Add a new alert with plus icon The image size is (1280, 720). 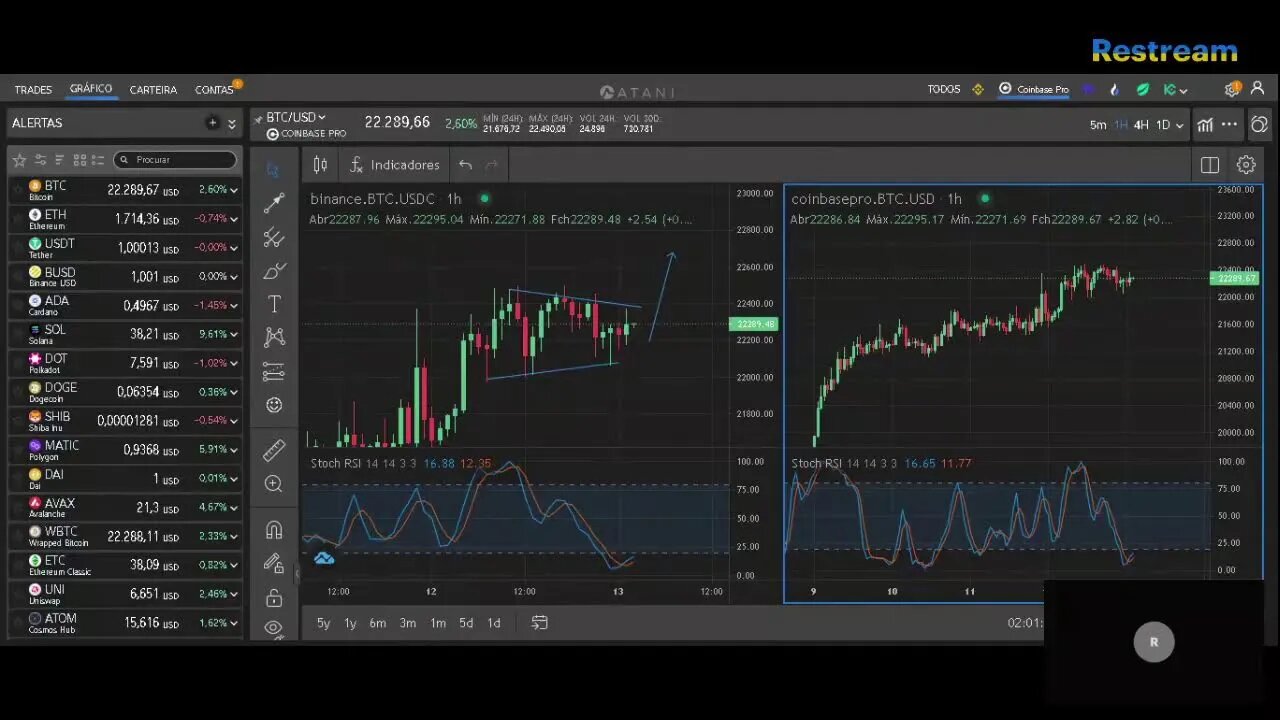point(212,123)
